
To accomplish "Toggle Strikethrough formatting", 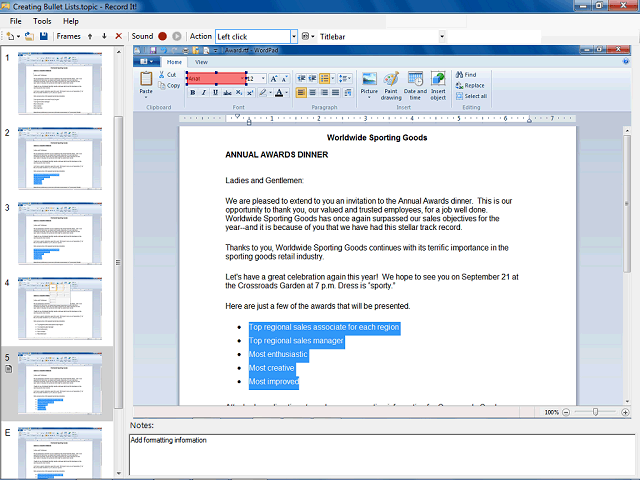I will click(x=227, y=93).
